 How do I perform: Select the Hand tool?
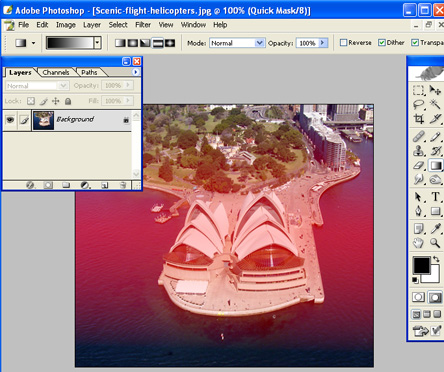[418, 243]
